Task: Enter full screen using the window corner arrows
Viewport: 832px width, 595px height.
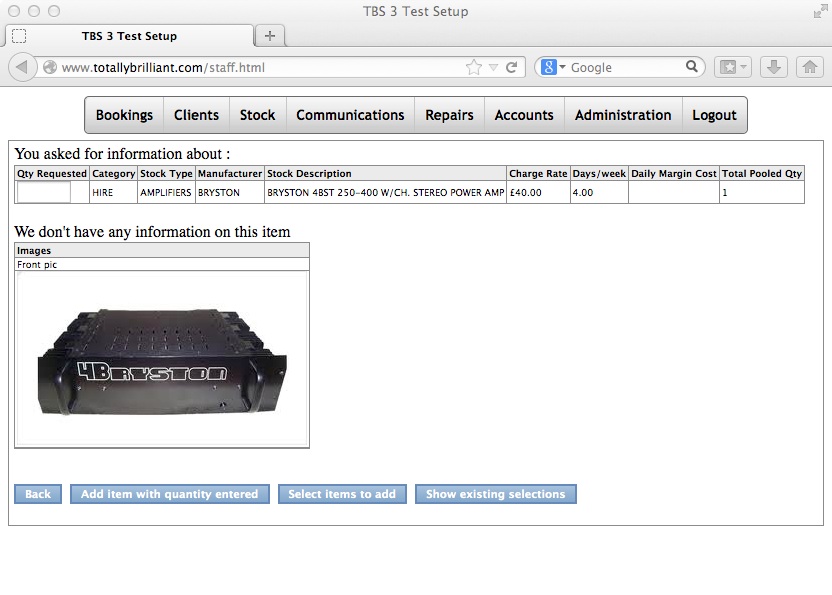Action: [x=820, y=11]
